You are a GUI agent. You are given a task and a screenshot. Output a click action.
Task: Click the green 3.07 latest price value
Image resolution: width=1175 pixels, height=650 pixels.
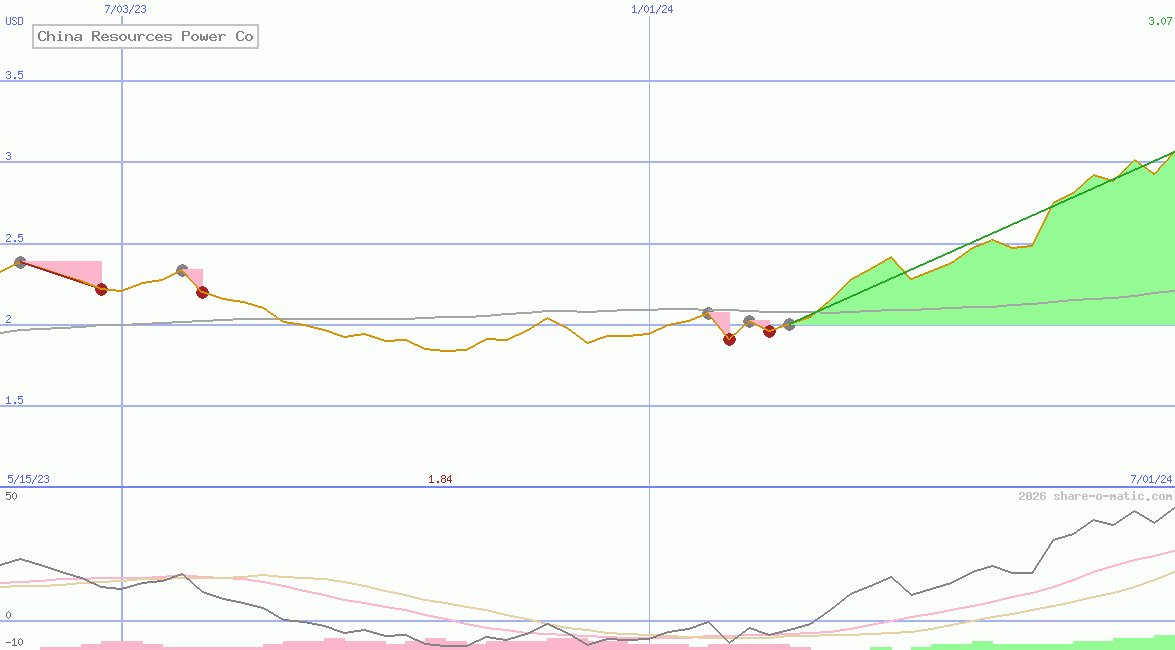click(1159, 21)
